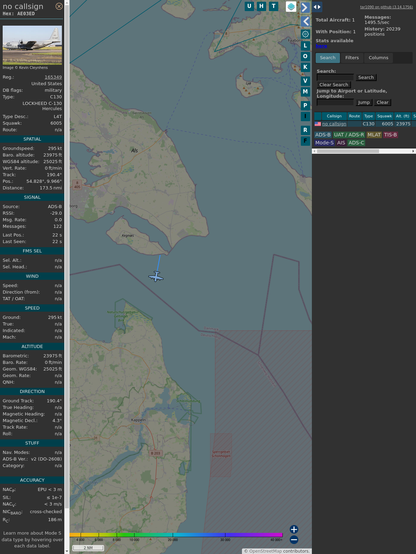
Task: Click the SPATIAL section header
Action: 32,139
